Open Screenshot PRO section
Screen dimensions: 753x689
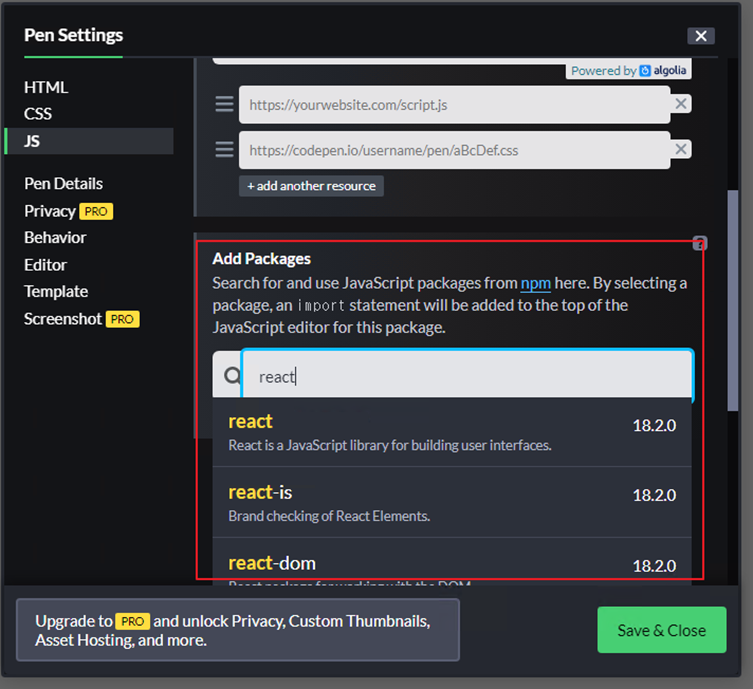pyautogui.click(x=82, y=319)
